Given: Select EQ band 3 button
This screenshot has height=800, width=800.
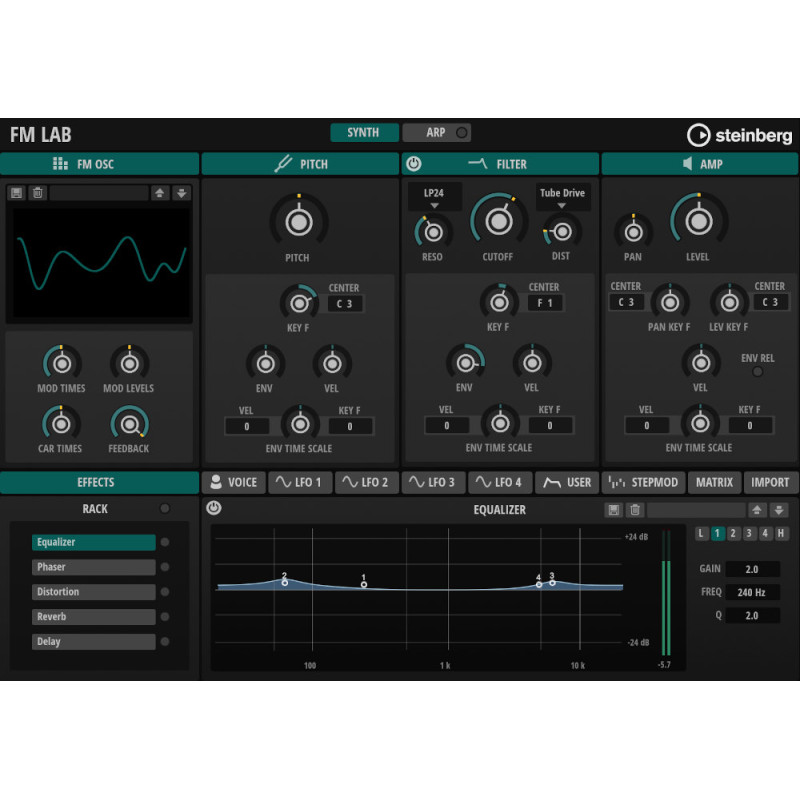Looking at the screenshot, I should click(749, 534).
